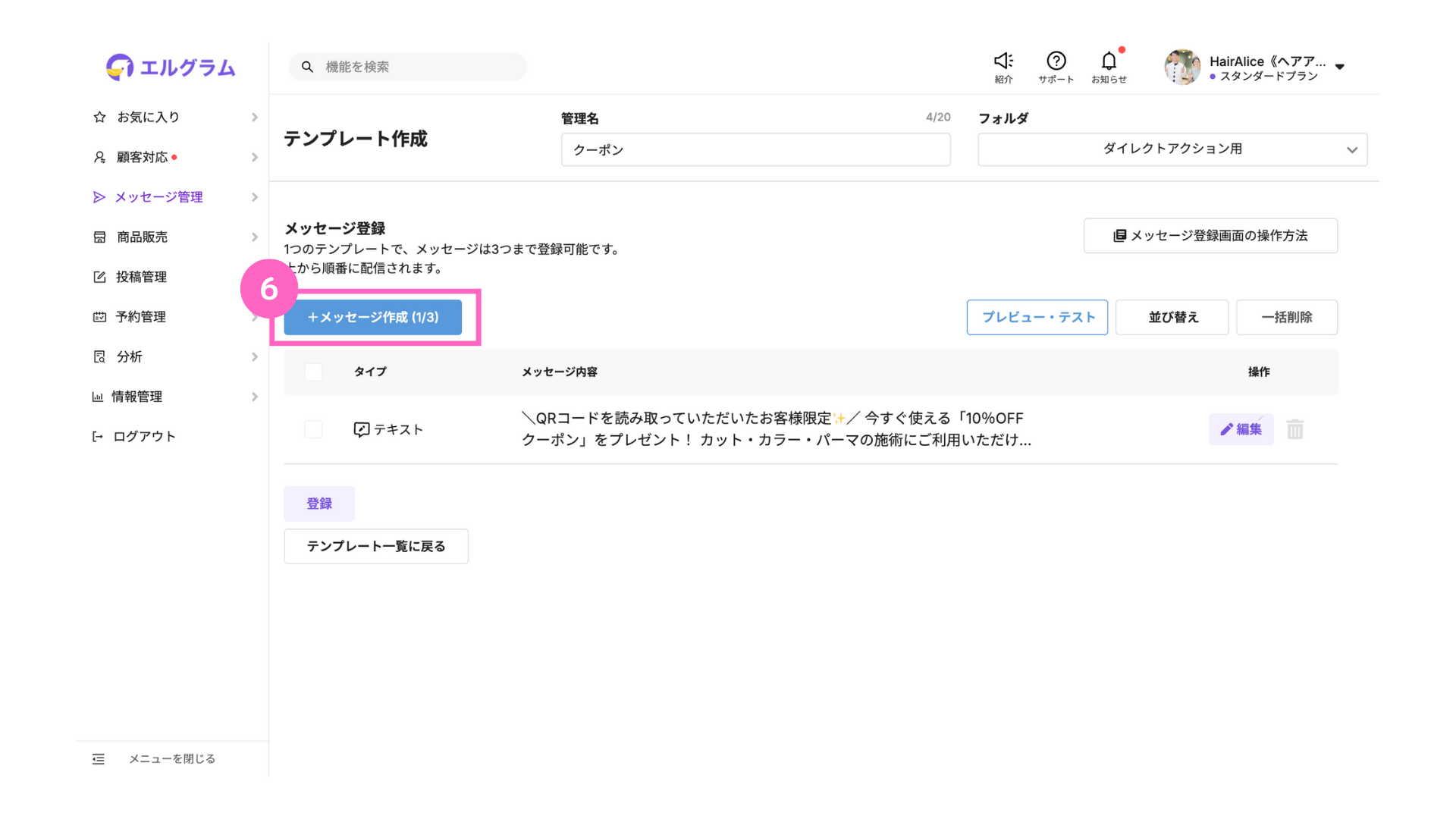Click 並び替え button
Viewport: 1456px width, 819px height.
[1172, 317]
